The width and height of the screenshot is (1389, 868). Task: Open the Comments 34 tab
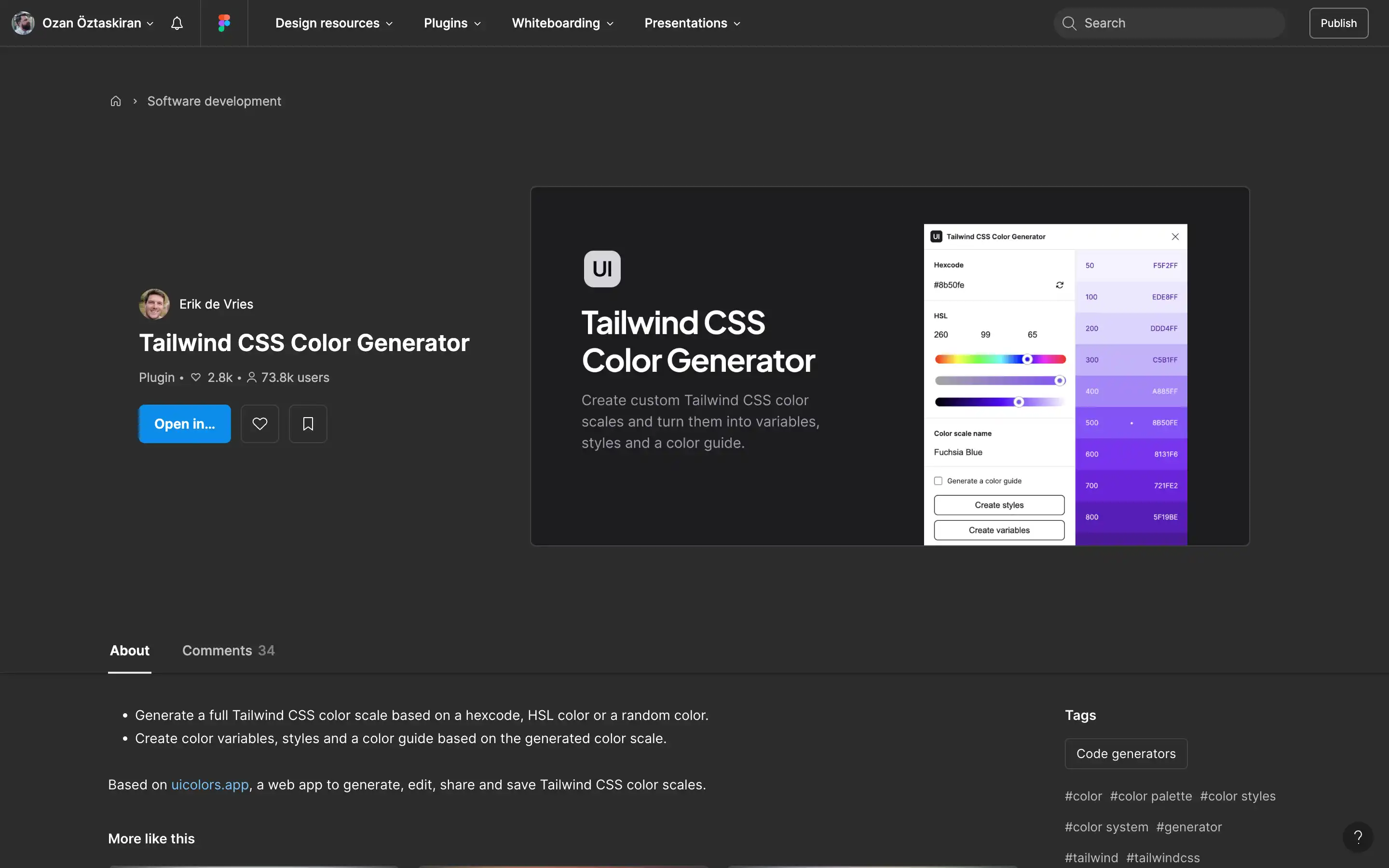(x=229, y=651)
